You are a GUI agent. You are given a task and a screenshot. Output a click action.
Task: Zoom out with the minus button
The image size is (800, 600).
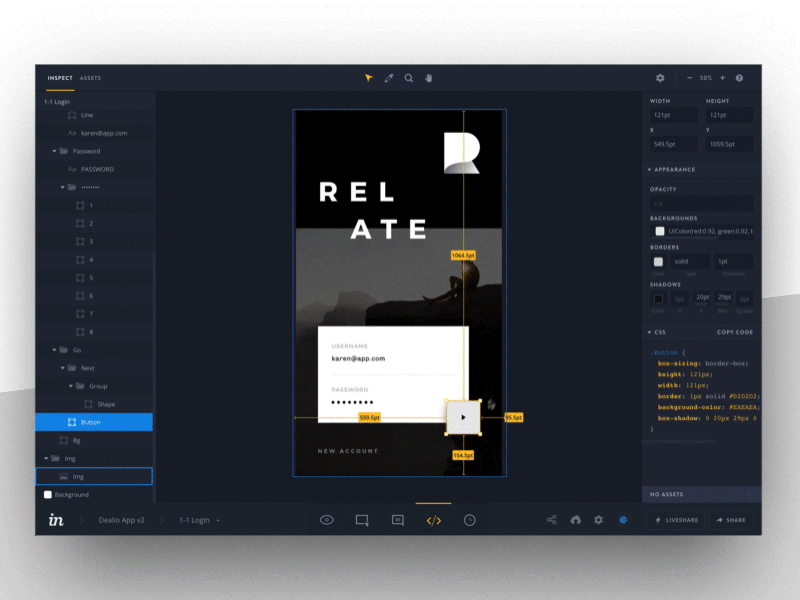coord(689,78)
